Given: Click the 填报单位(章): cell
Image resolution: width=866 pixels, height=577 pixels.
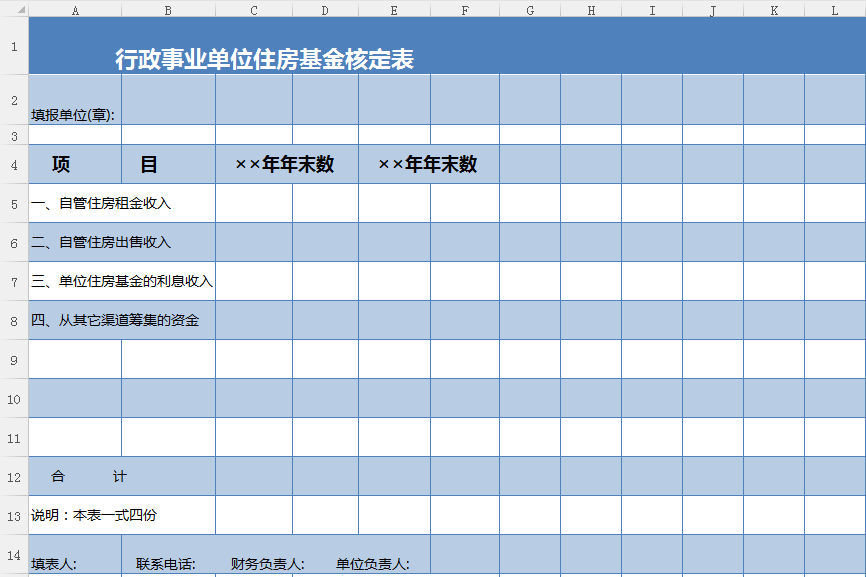Looking at the screenshot, I should click(x=75, y=114).
